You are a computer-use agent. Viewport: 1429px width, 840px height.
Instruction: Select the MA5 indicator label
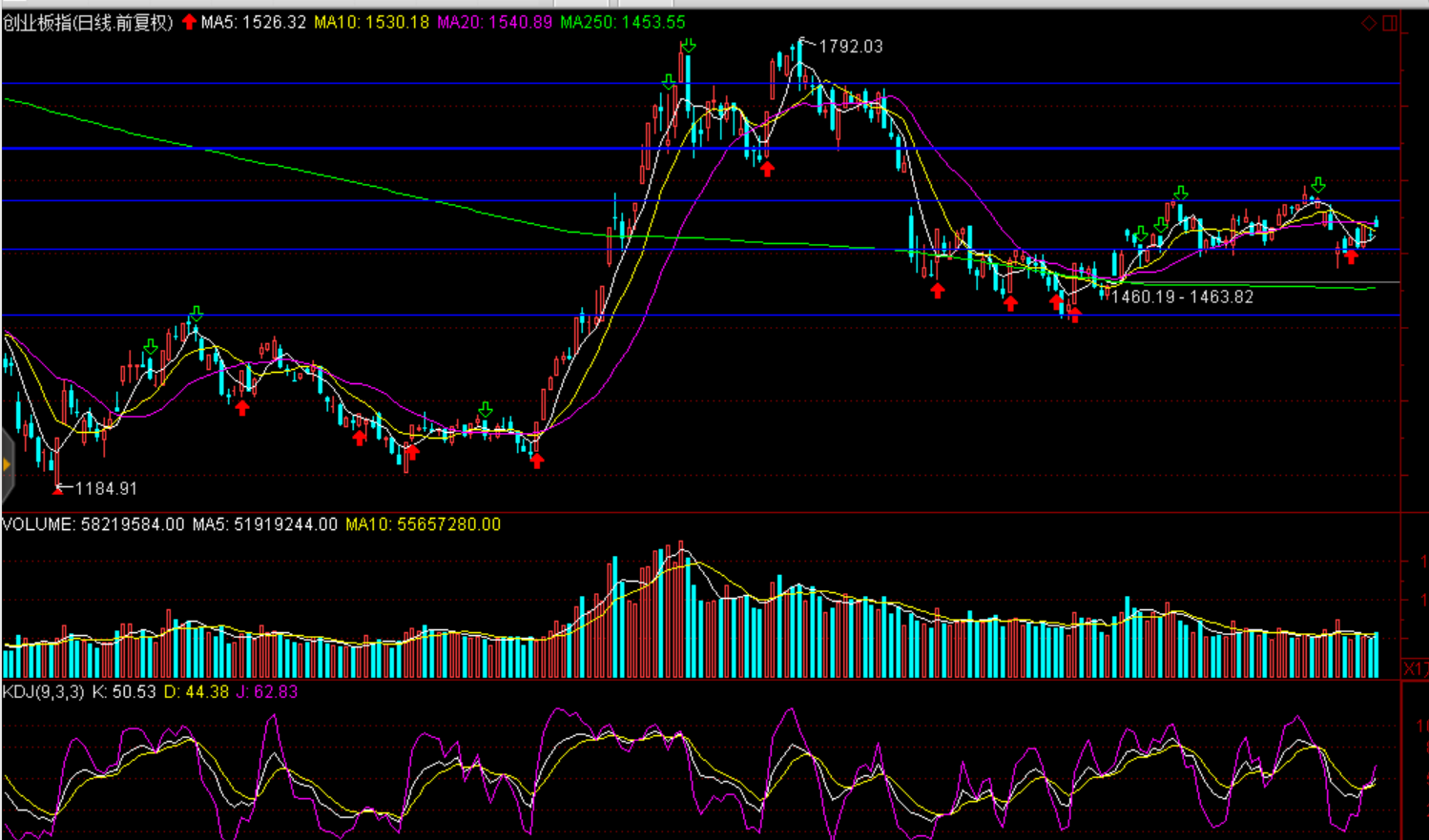coord(254,22)
